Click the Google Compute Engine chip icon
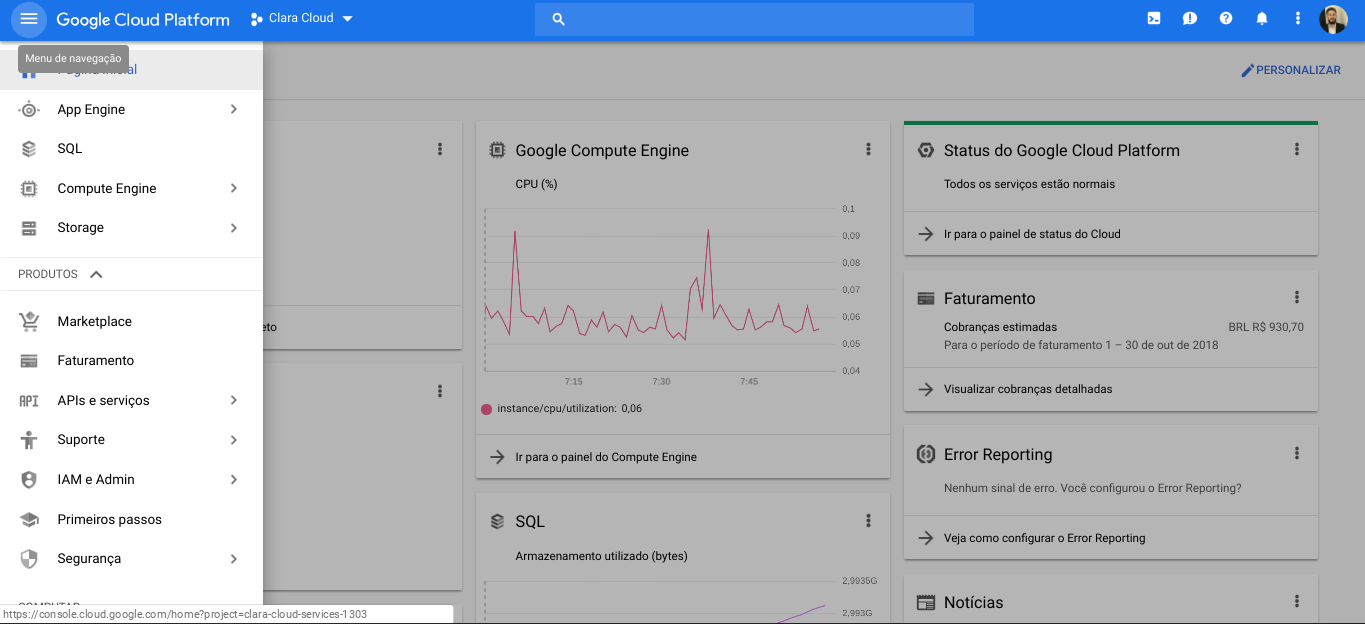 click(x=497, y=150)
